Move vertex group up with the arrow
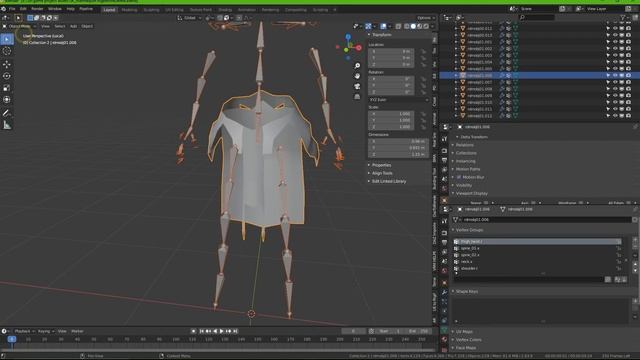The width and height of the screenshot is (640, 360). 635,264
